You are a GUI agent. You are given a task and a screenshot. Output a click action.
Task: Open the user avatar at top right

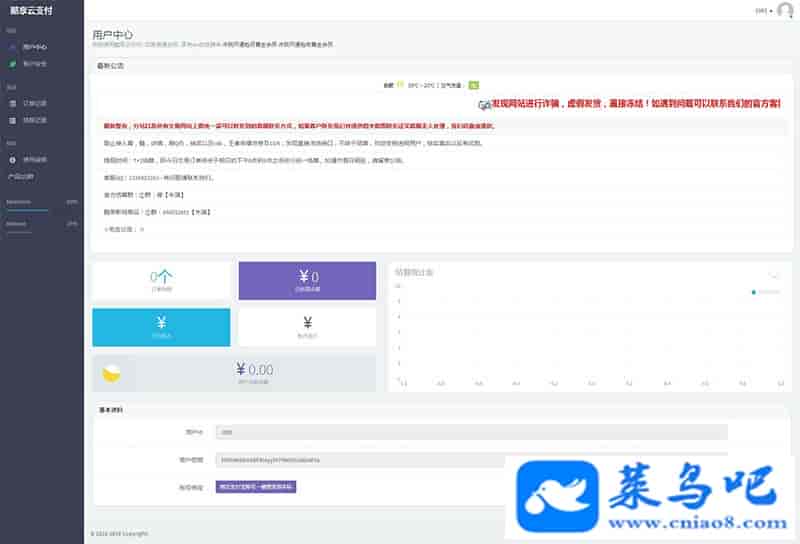[785, 10]
